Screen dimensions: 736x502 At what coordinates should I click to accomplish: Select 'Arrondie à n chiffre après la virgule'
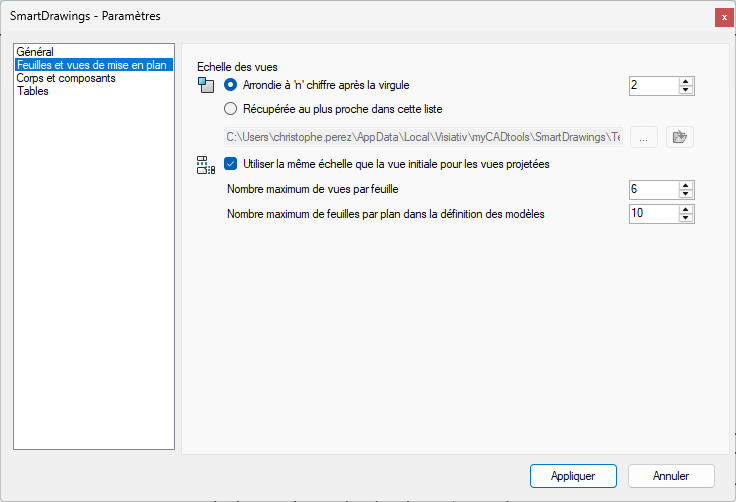231,85
